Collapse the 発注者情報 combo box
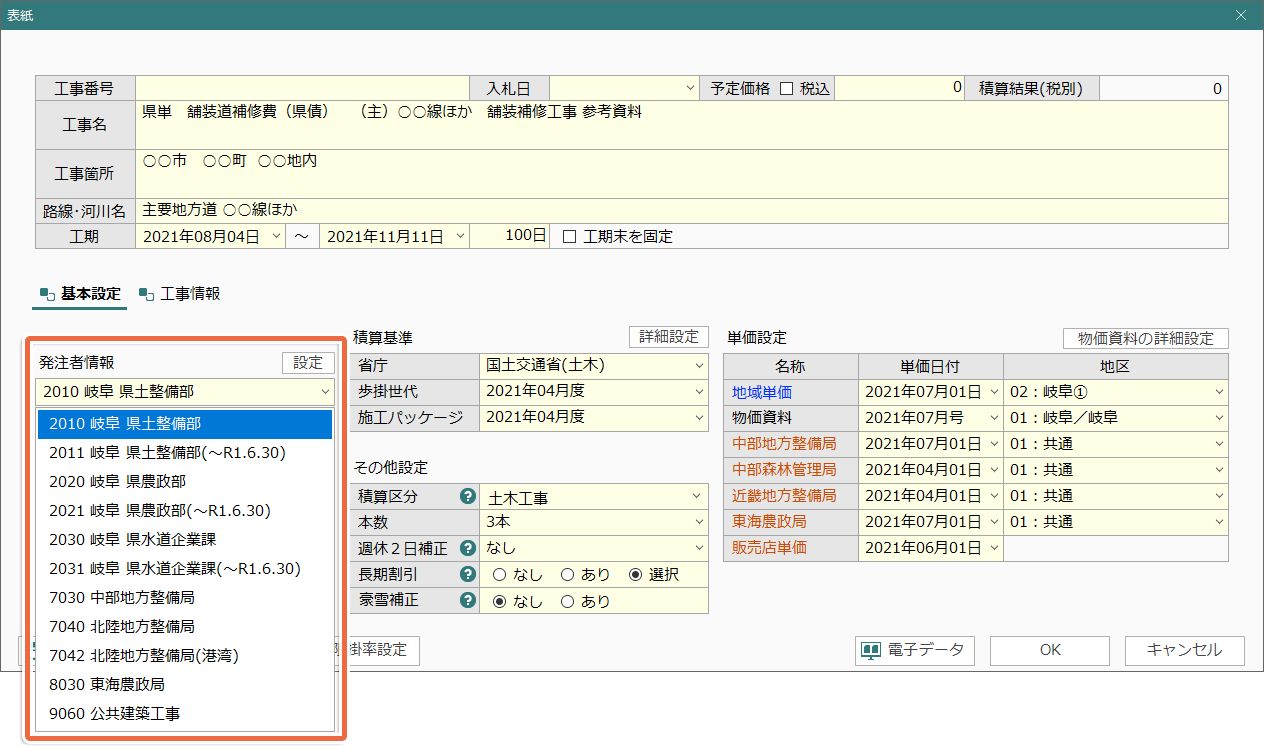The width and height of the screenshot is (1264, 750). point(326,391)
